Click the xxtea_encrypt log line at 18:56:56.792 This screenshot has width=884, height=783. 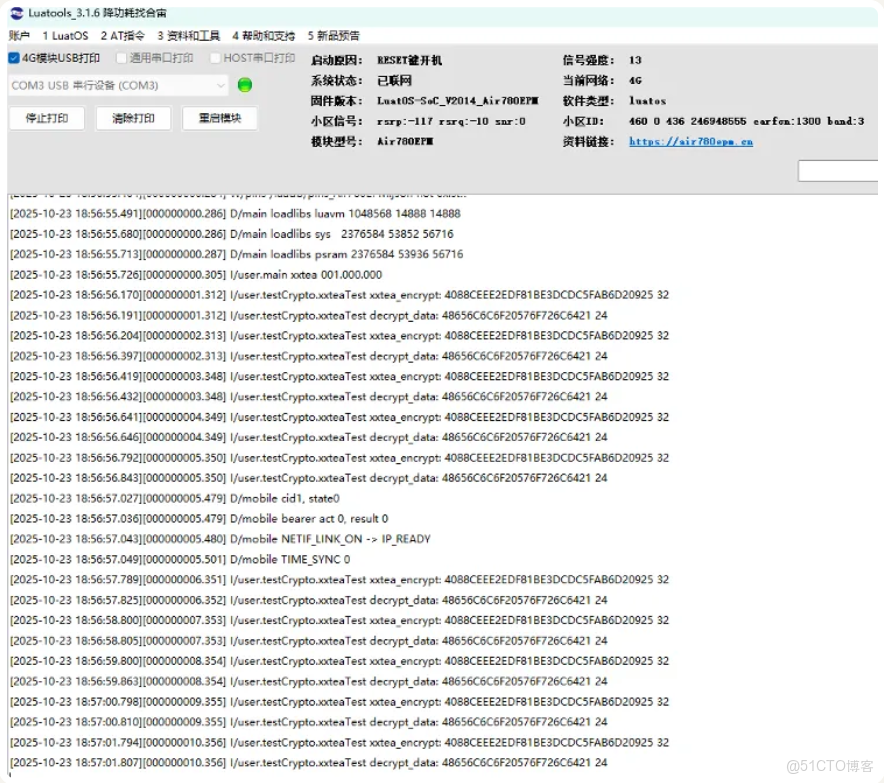[339, 458]
